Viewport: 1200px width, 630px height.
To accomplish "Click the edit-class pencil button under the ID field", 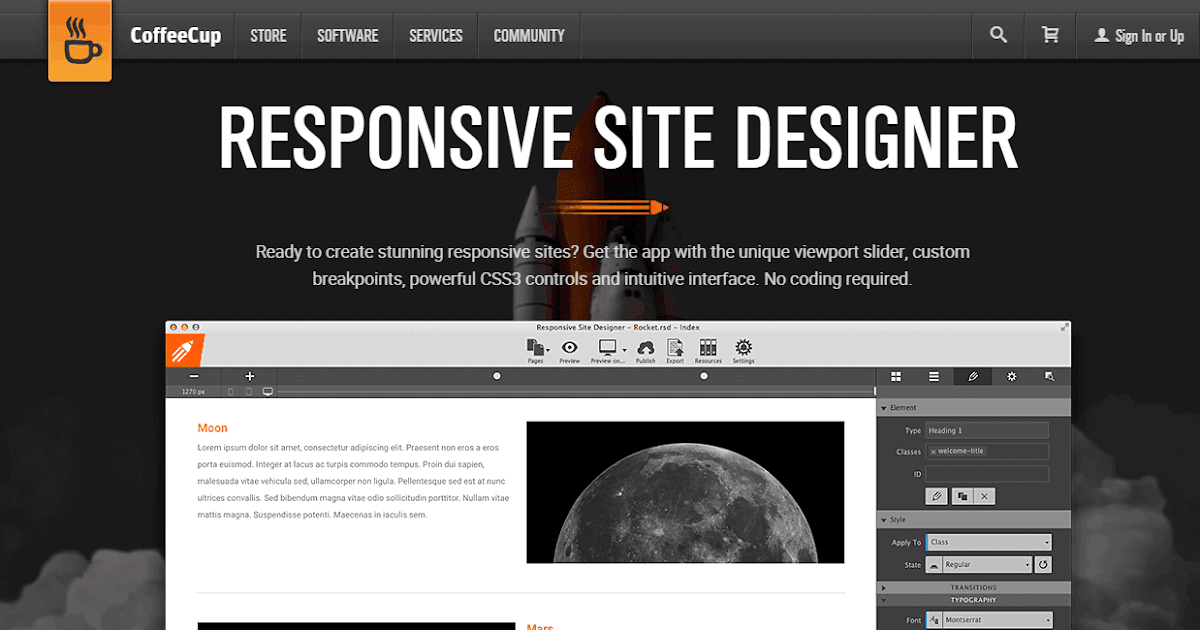I will 937,495.
